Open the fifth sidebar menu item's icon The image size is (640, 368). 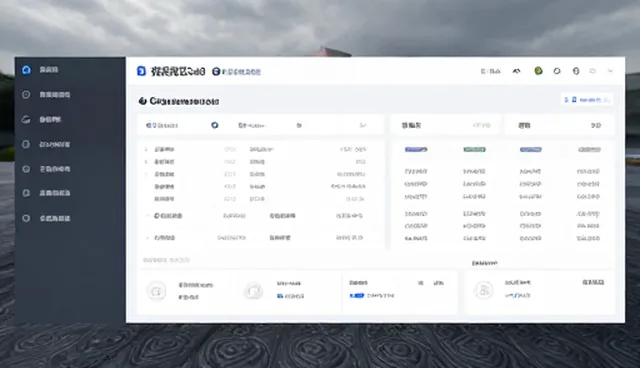26,168
